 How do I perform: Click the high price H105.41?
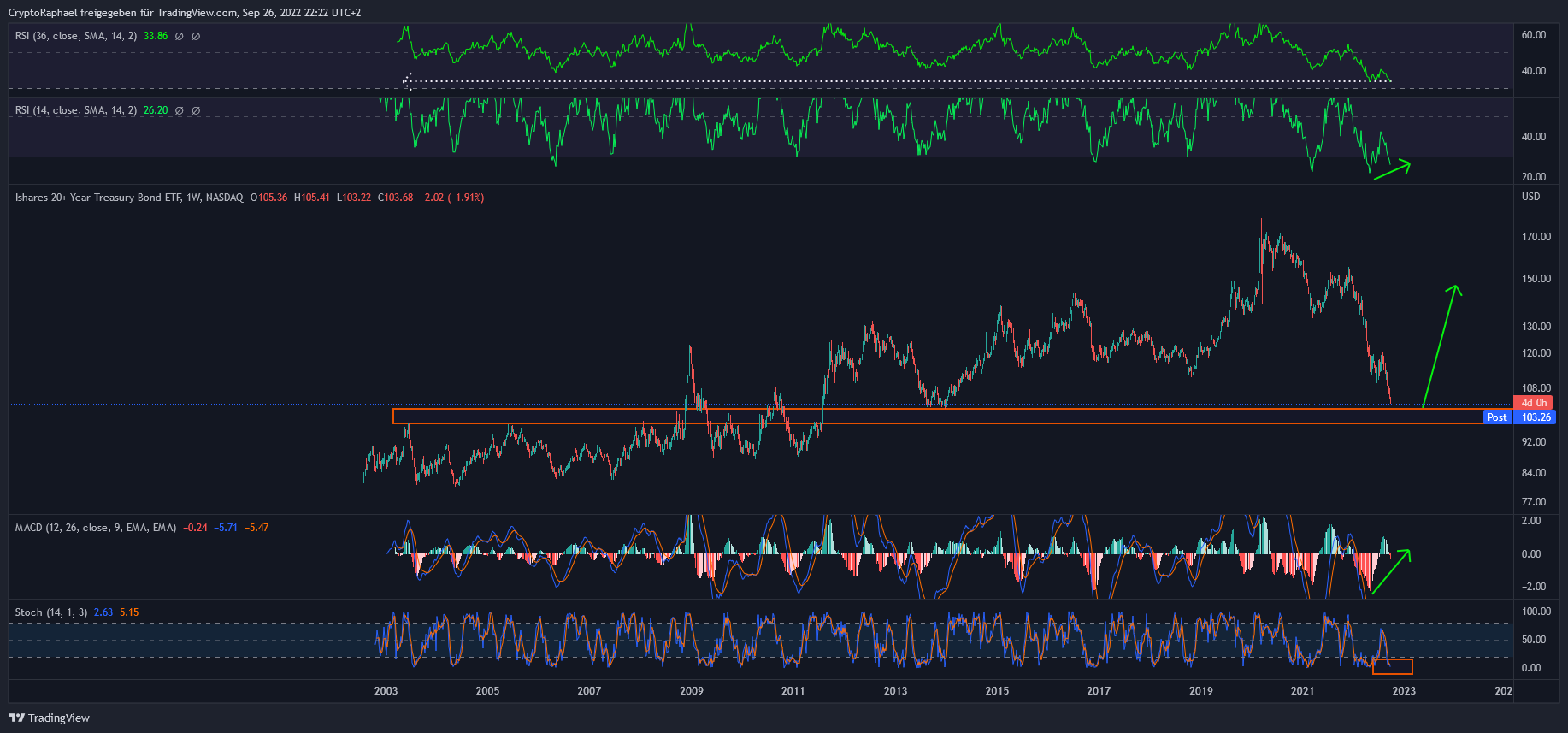pos(312,198)
